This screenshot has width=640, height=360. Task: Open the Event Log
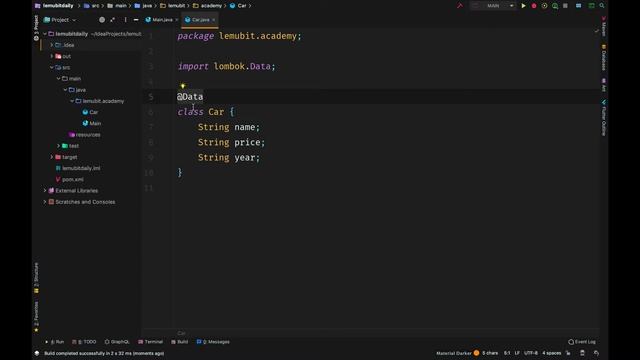(582, 342)
